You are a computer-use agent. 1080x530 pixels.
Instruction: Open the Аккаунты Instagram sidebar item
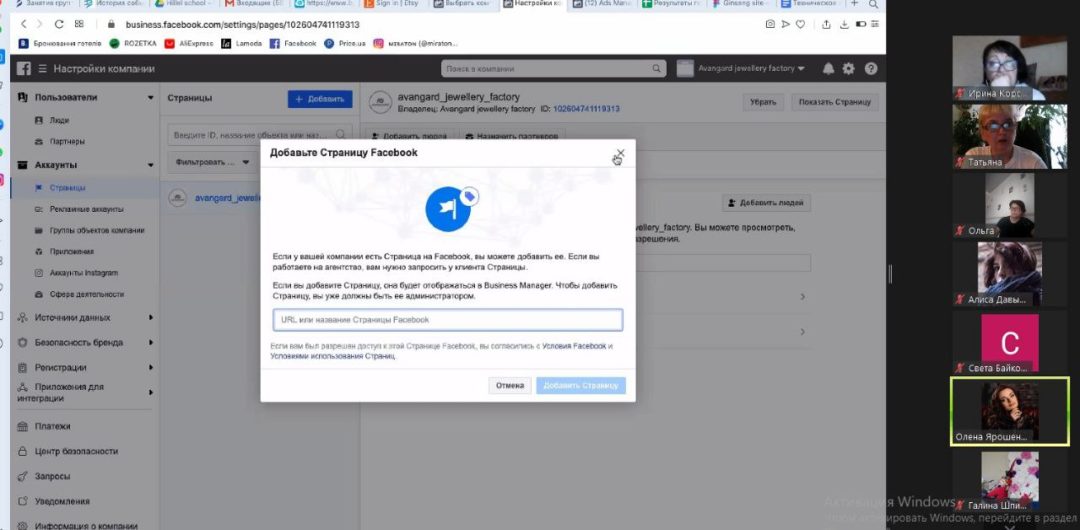tap(83, 273)
